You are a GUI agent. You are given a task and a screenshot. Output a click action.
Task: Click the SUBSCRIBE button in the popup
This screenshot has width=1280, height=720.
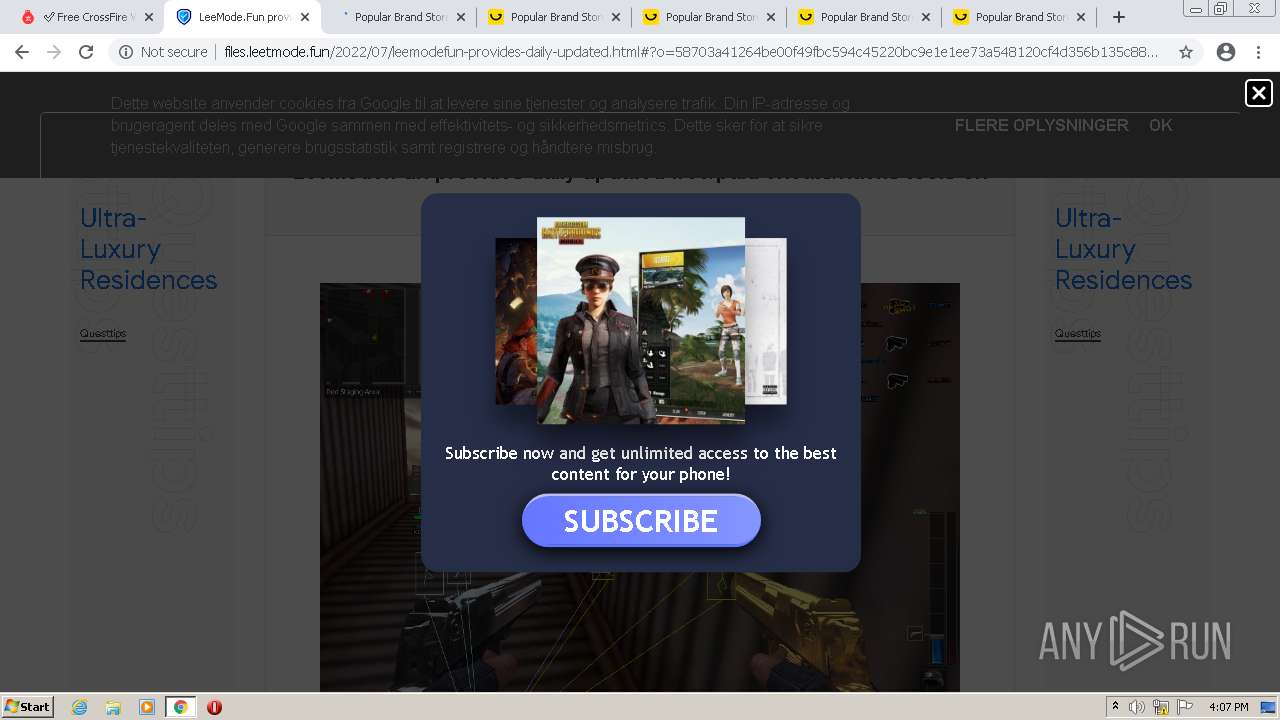pos(641,520)
